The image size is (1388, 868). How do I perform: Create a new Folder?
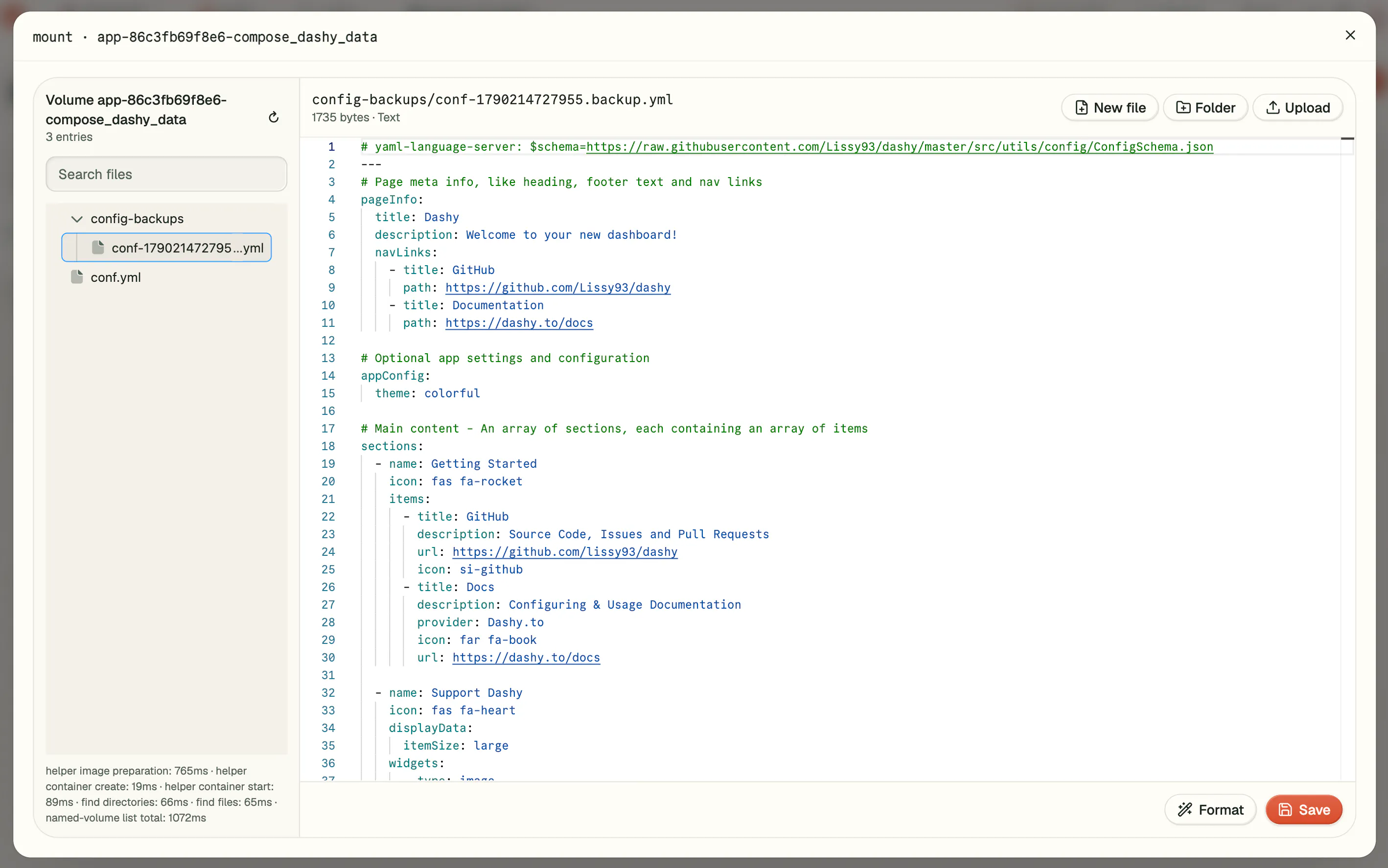click(x=1205, y=107)
